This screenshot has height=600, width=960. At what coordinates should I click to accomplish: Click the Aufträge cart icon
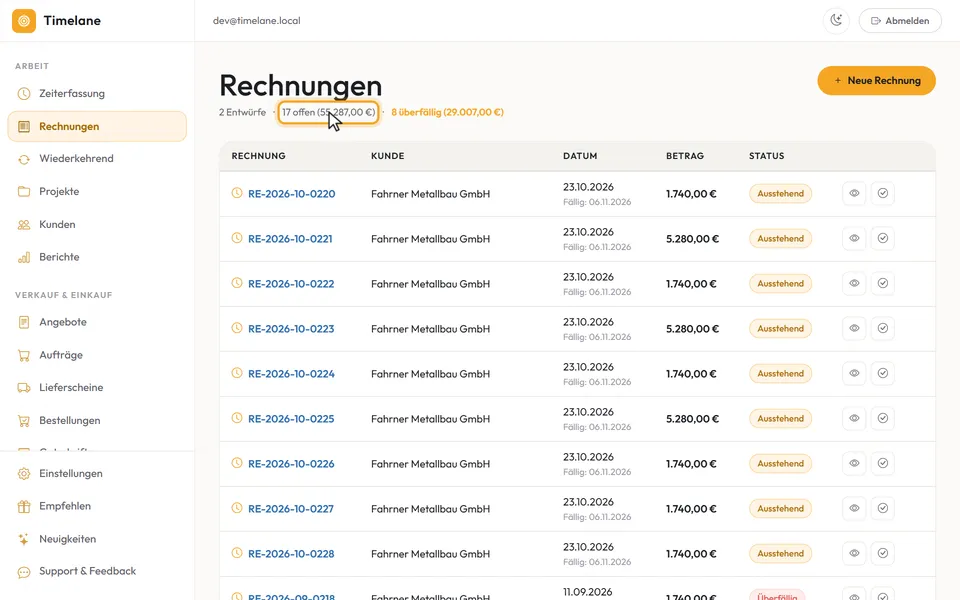click(24, 355)
